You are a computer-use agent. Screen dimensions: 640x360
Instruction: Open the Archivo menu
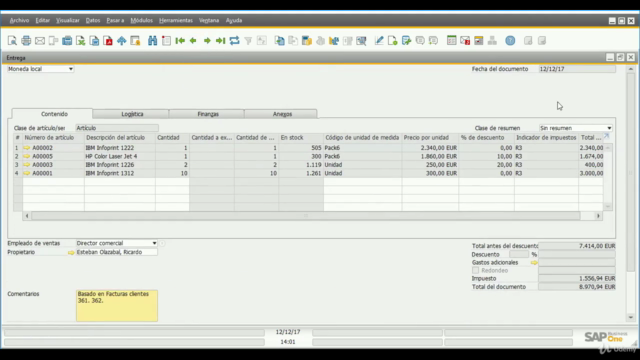tap(19, 20)
